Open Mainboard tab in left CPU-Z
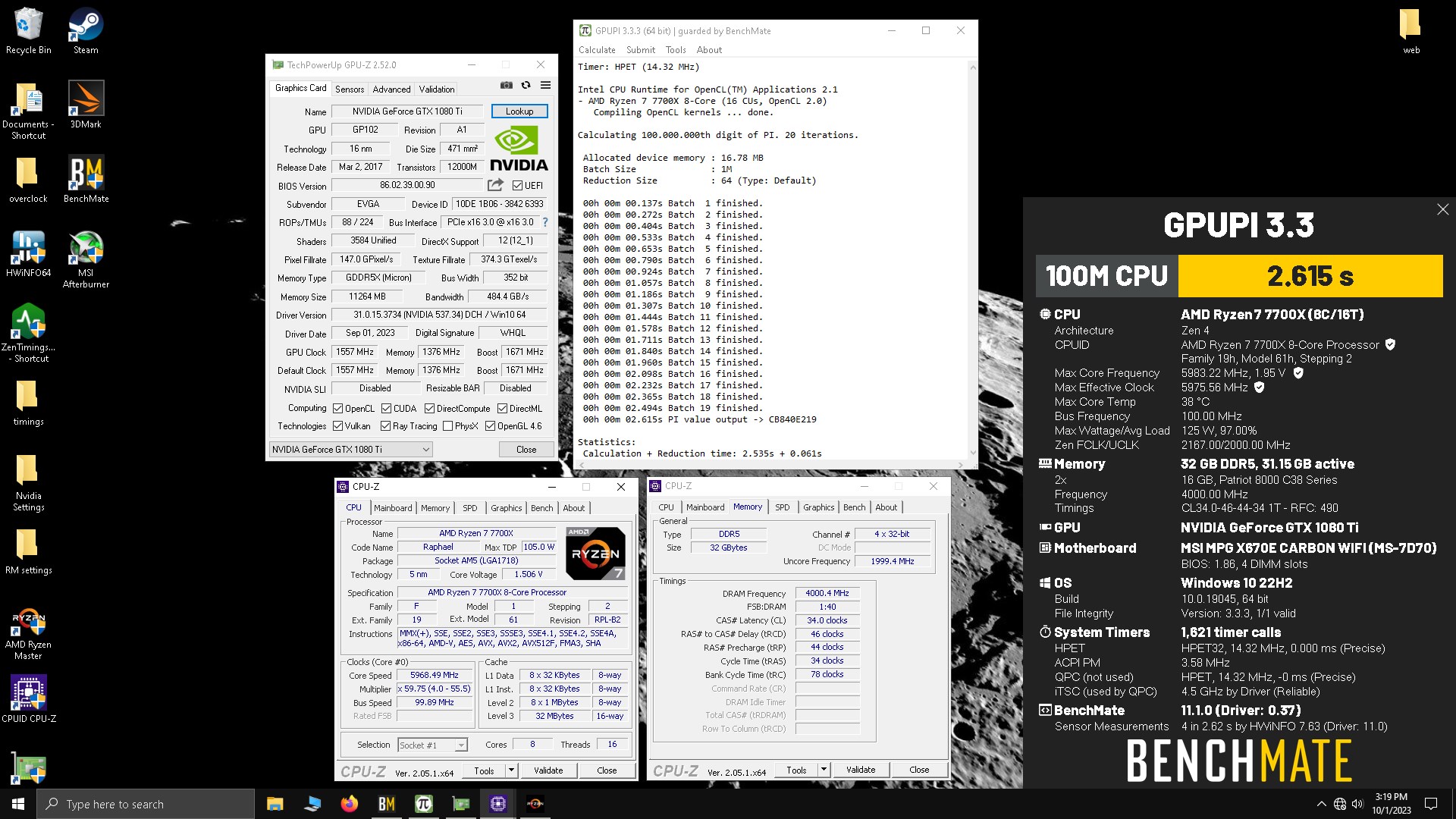 [393, 508]
